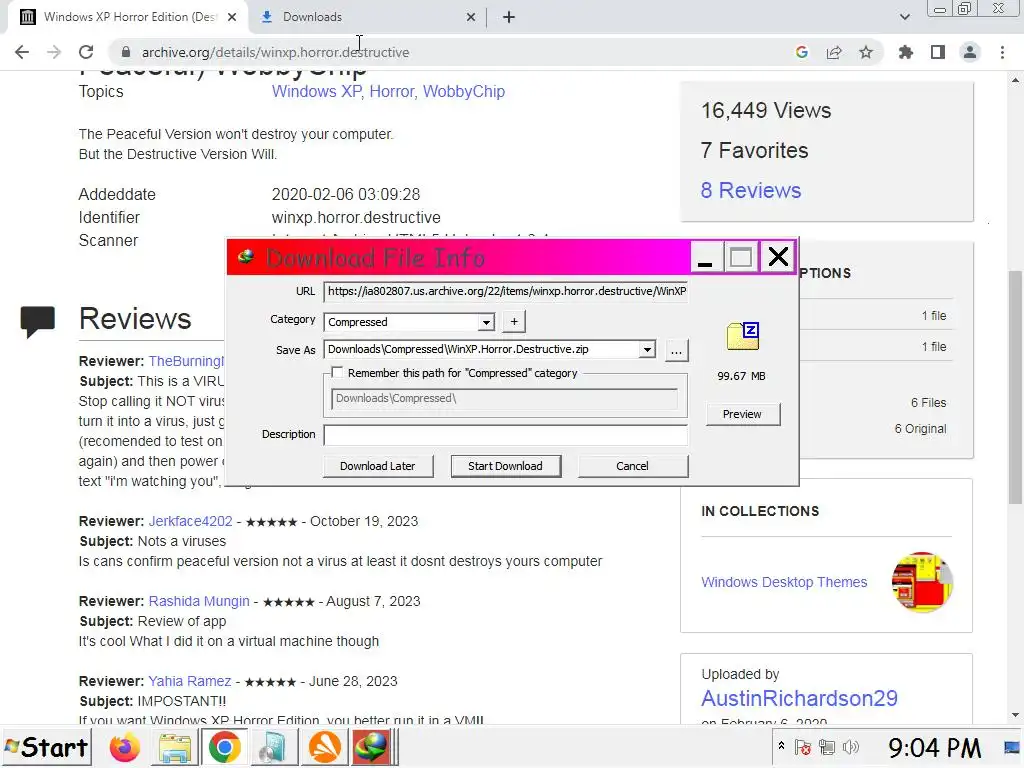
Task: Click the archive.org address bar
Action: (451, 52)
